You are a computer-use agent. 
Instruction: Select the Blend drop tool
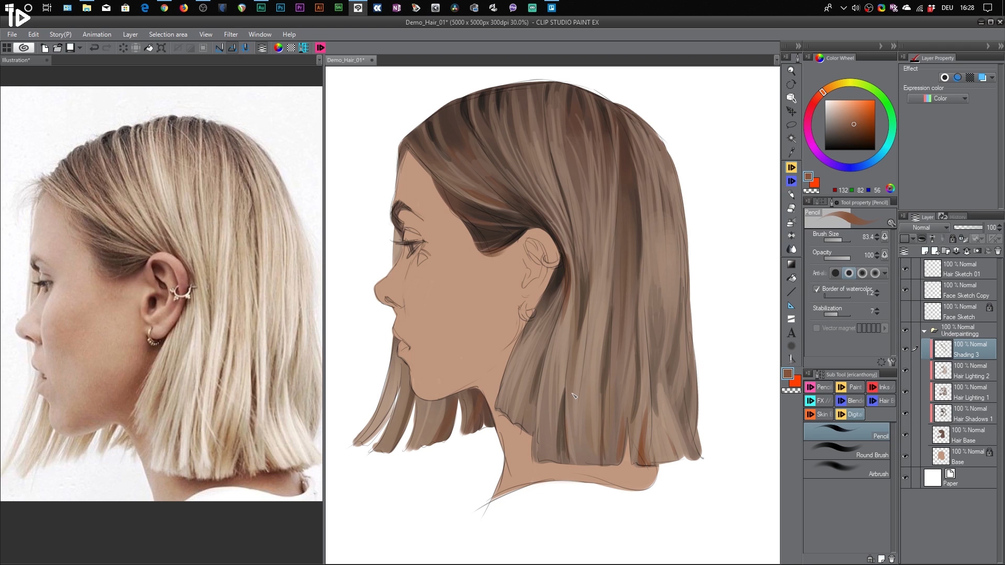(792, 249)
